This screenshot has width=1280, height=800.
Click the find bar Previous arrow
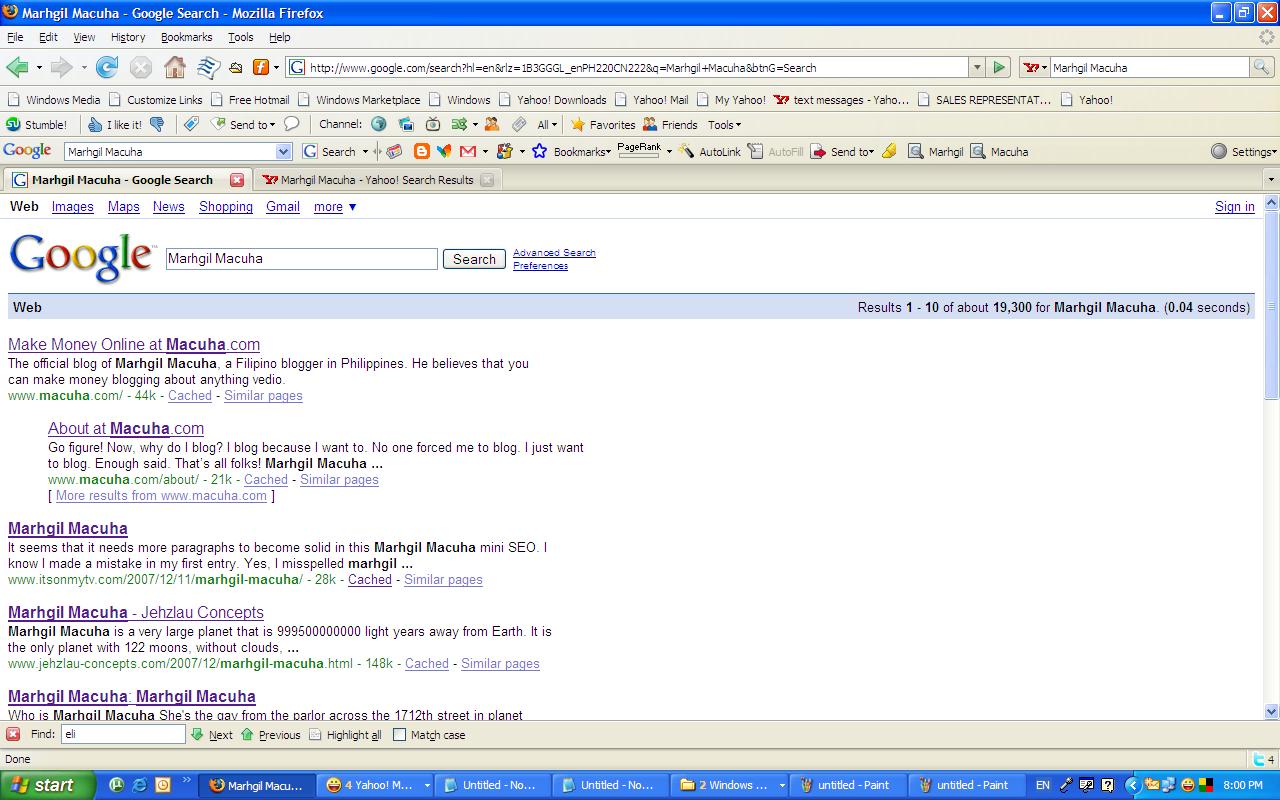pos(270,734)
